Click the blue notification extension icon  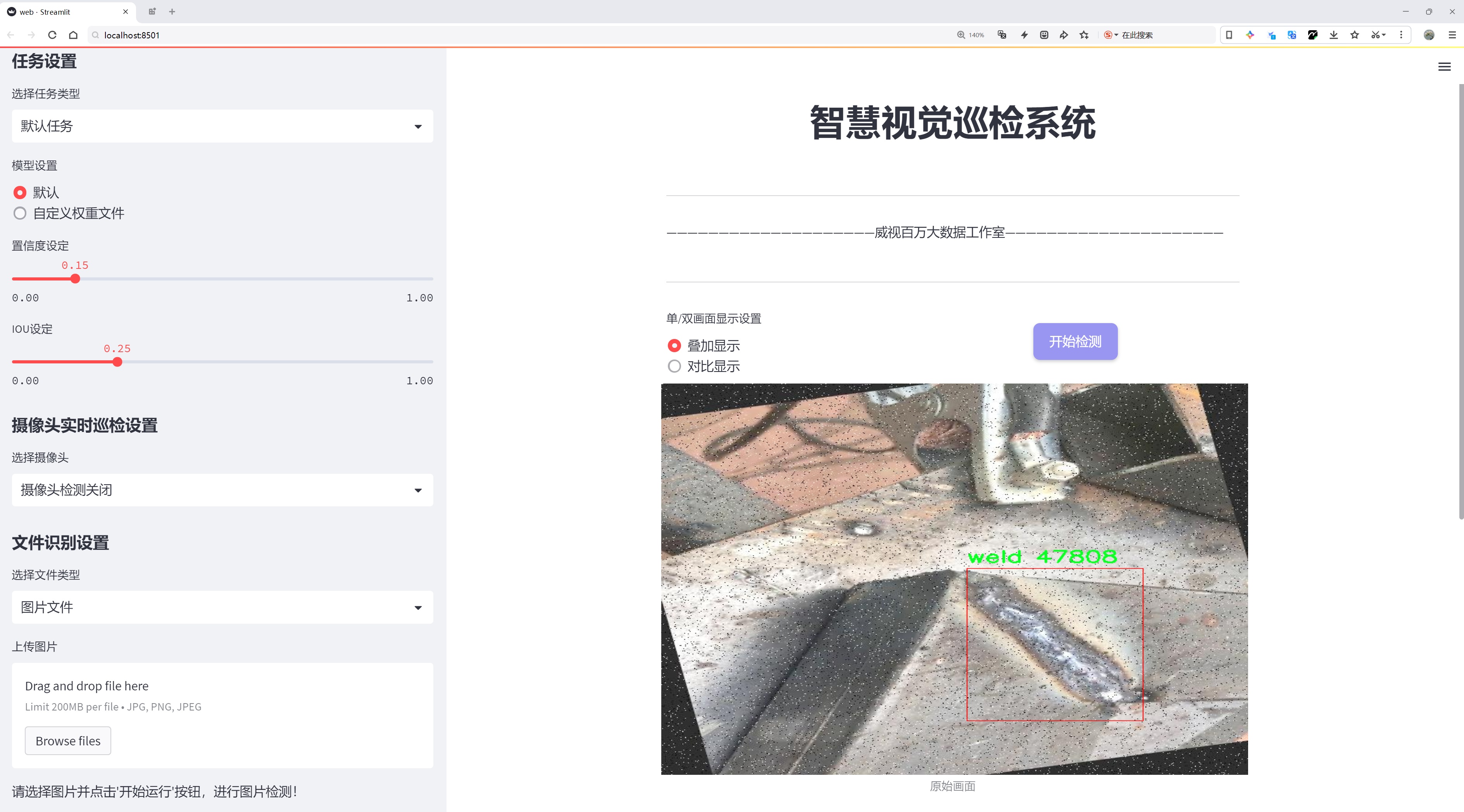(x=1271, y=35)
